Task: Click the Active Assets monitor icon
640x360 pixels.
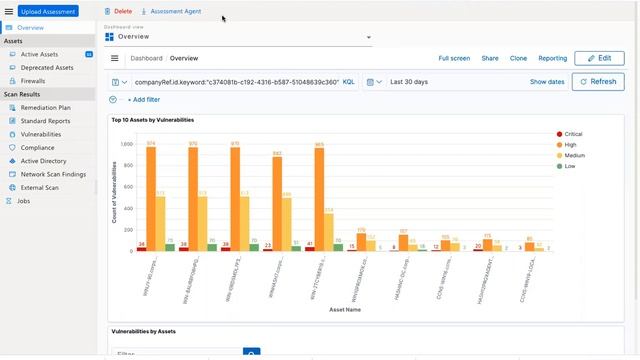Action: point(12,54)
